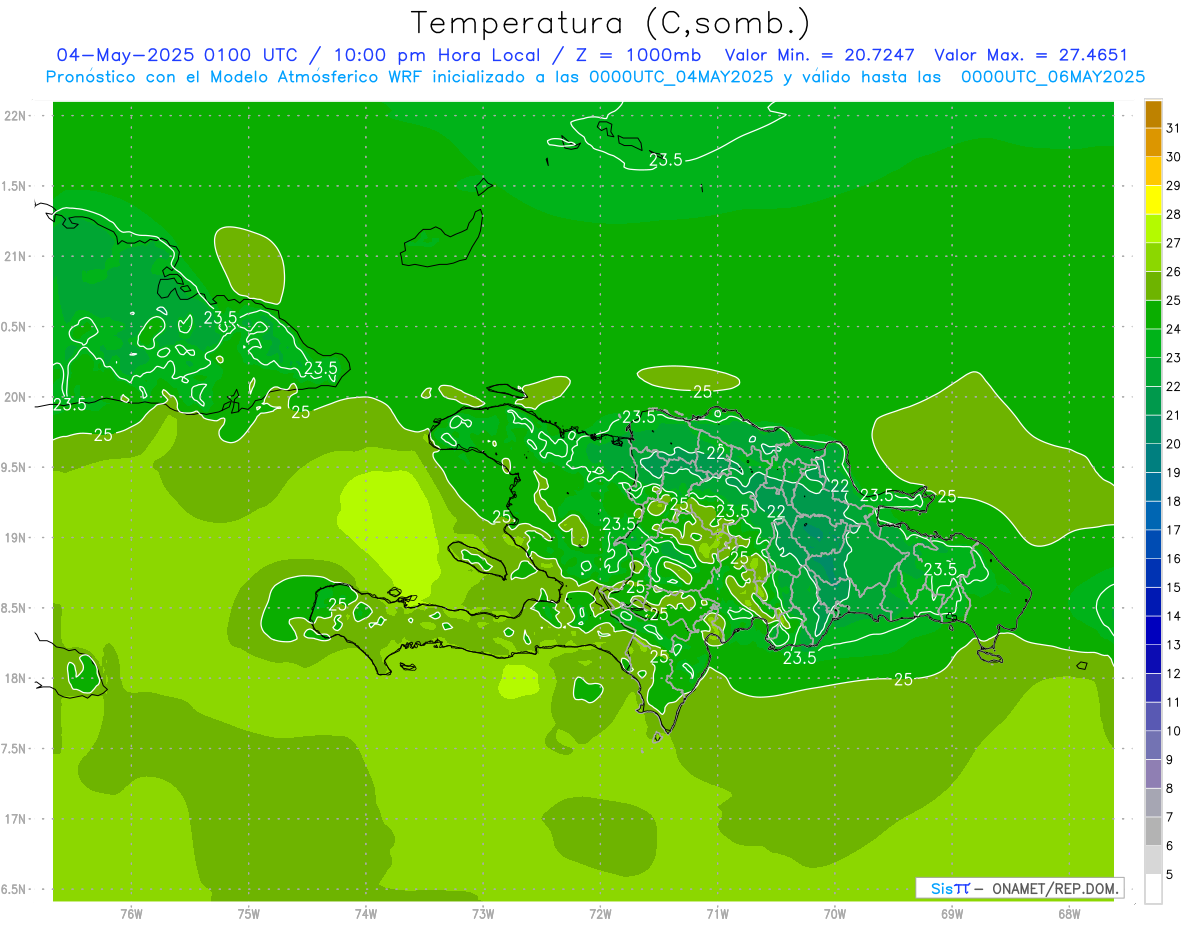Screen dimensions: 1200x927
Task: Click the legend value 20
Action: (x=1174, y=444)
